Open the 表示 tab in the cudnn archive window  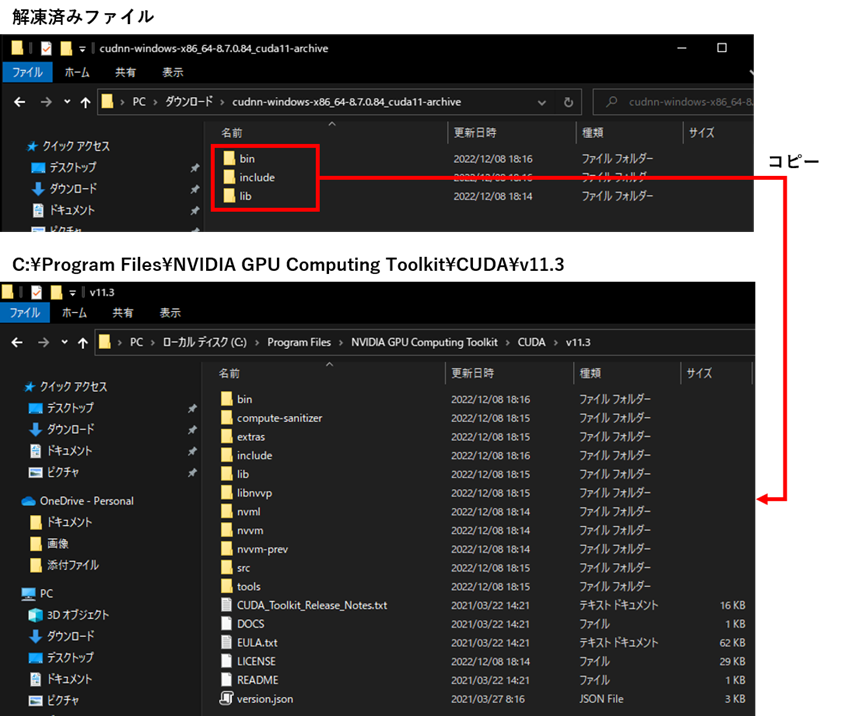tap(173, 72)
